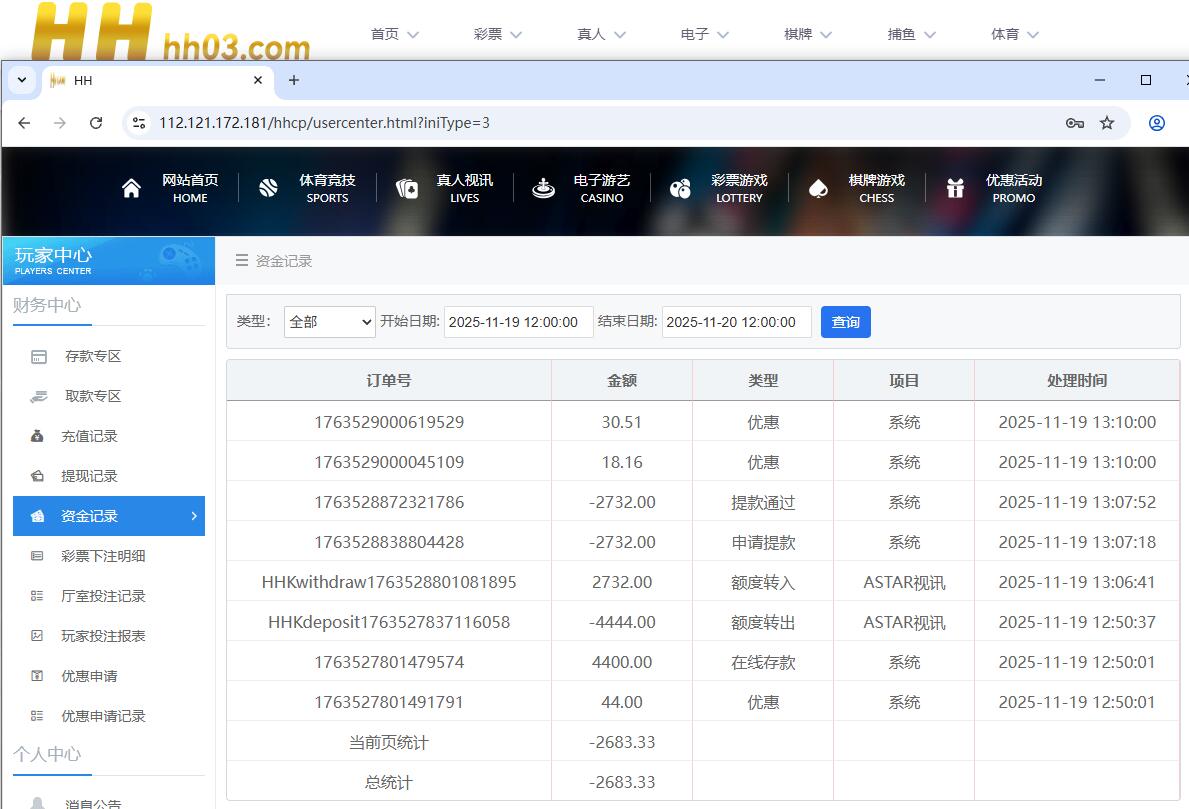Select 提现记录 in the sidebar menu
This screenshot has width=1189, height=809.
click(89, 476)
